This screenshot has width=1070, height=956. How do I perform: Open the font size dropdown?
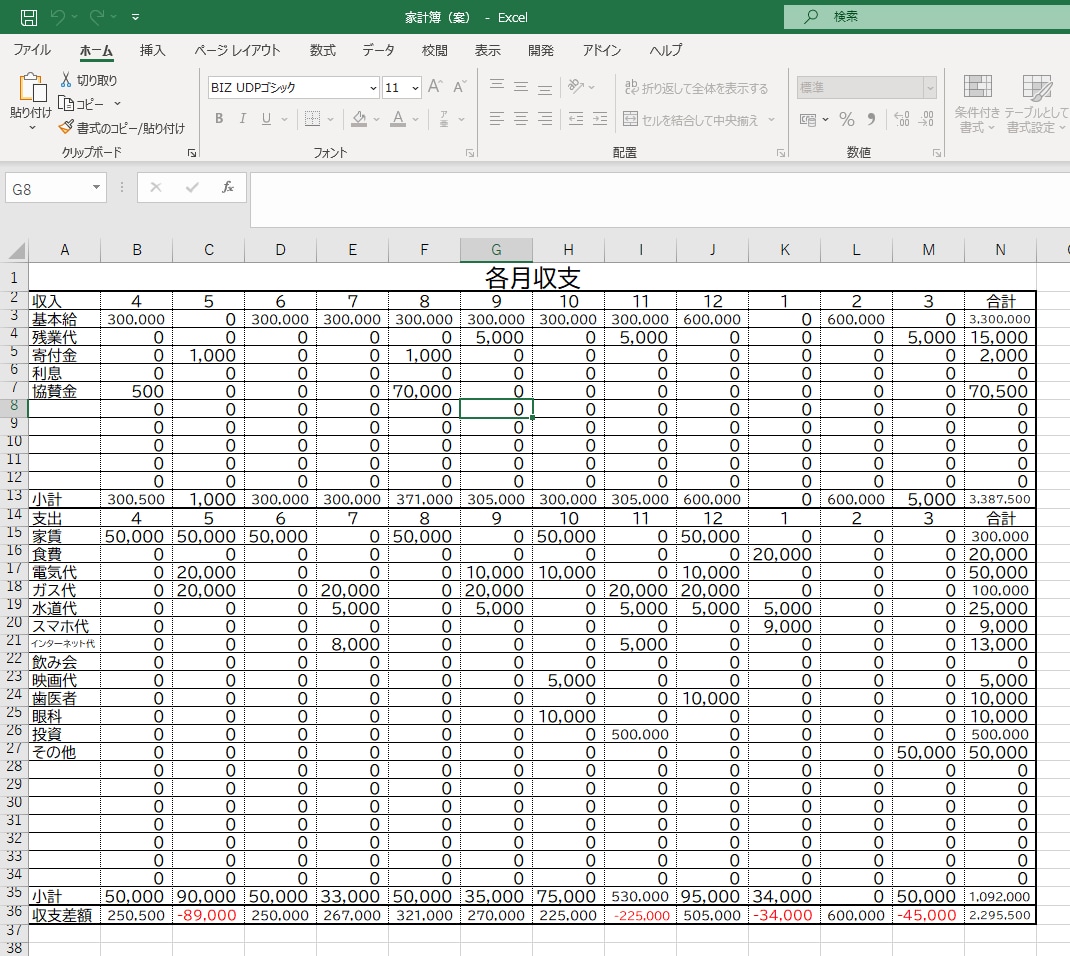(x=415, y=88)
